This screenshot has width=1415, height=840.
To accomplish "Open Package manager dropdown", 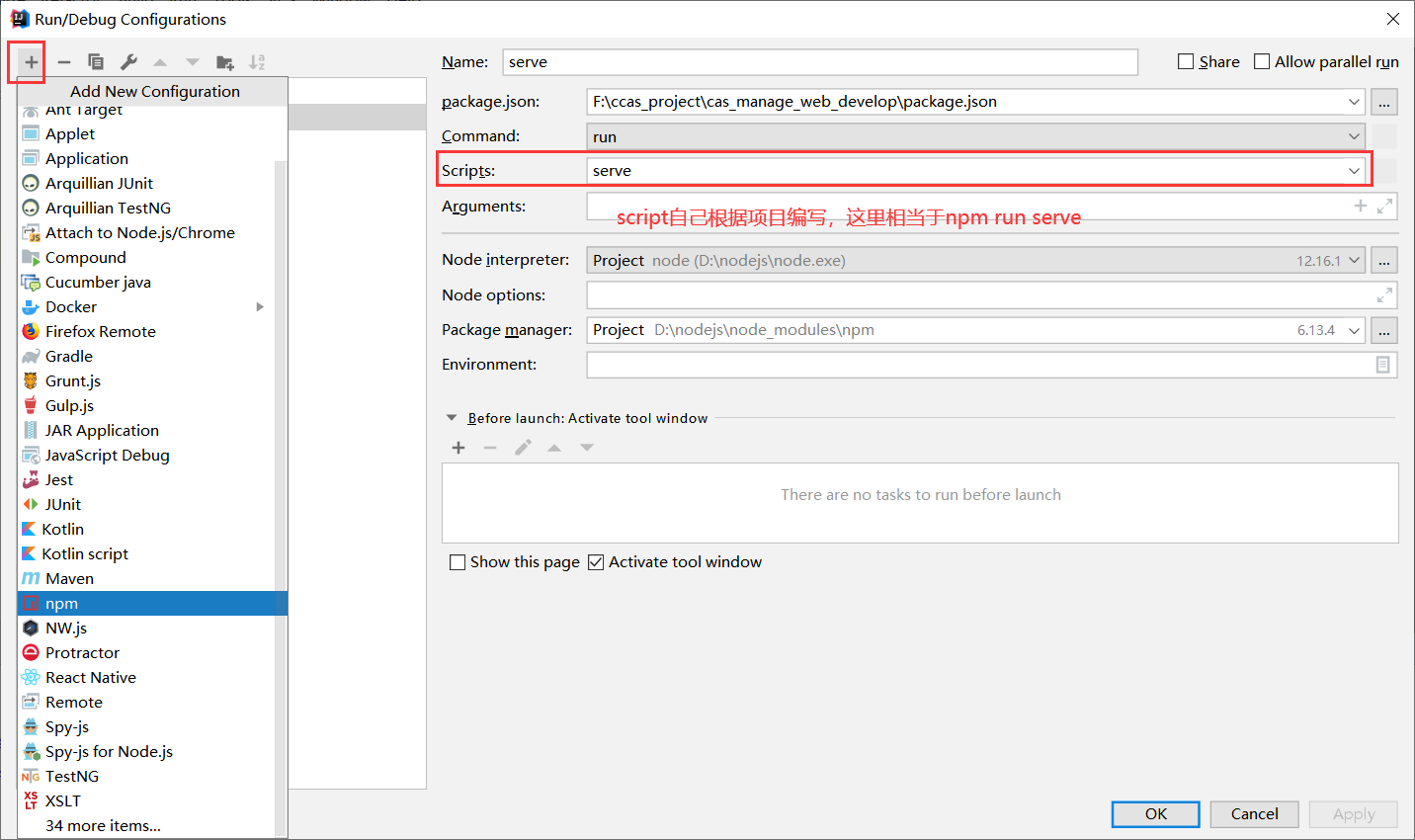I will (x=1354, y=330).
